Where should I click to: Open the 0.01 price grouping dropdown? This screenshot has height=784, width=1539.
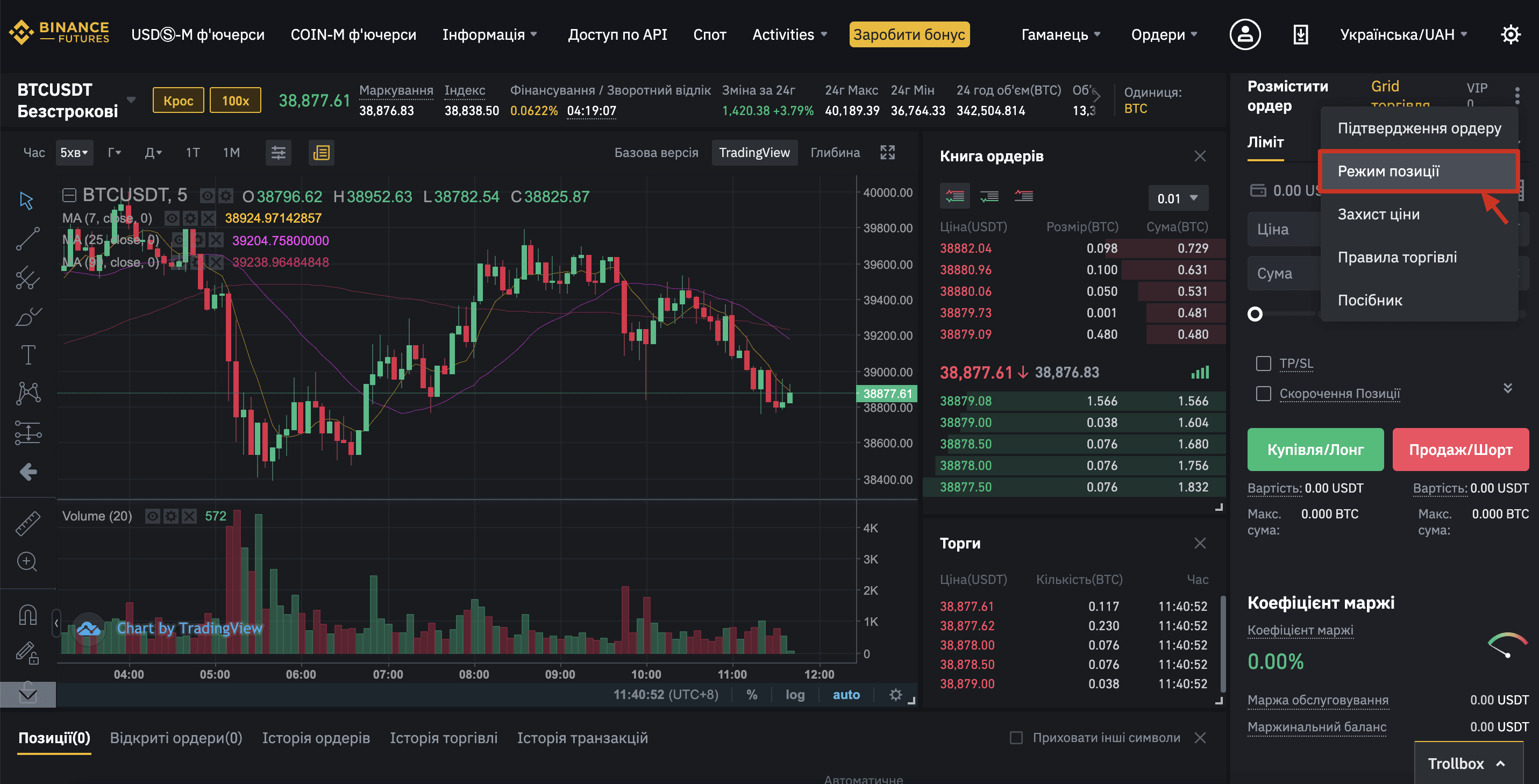coord(1178,198)
